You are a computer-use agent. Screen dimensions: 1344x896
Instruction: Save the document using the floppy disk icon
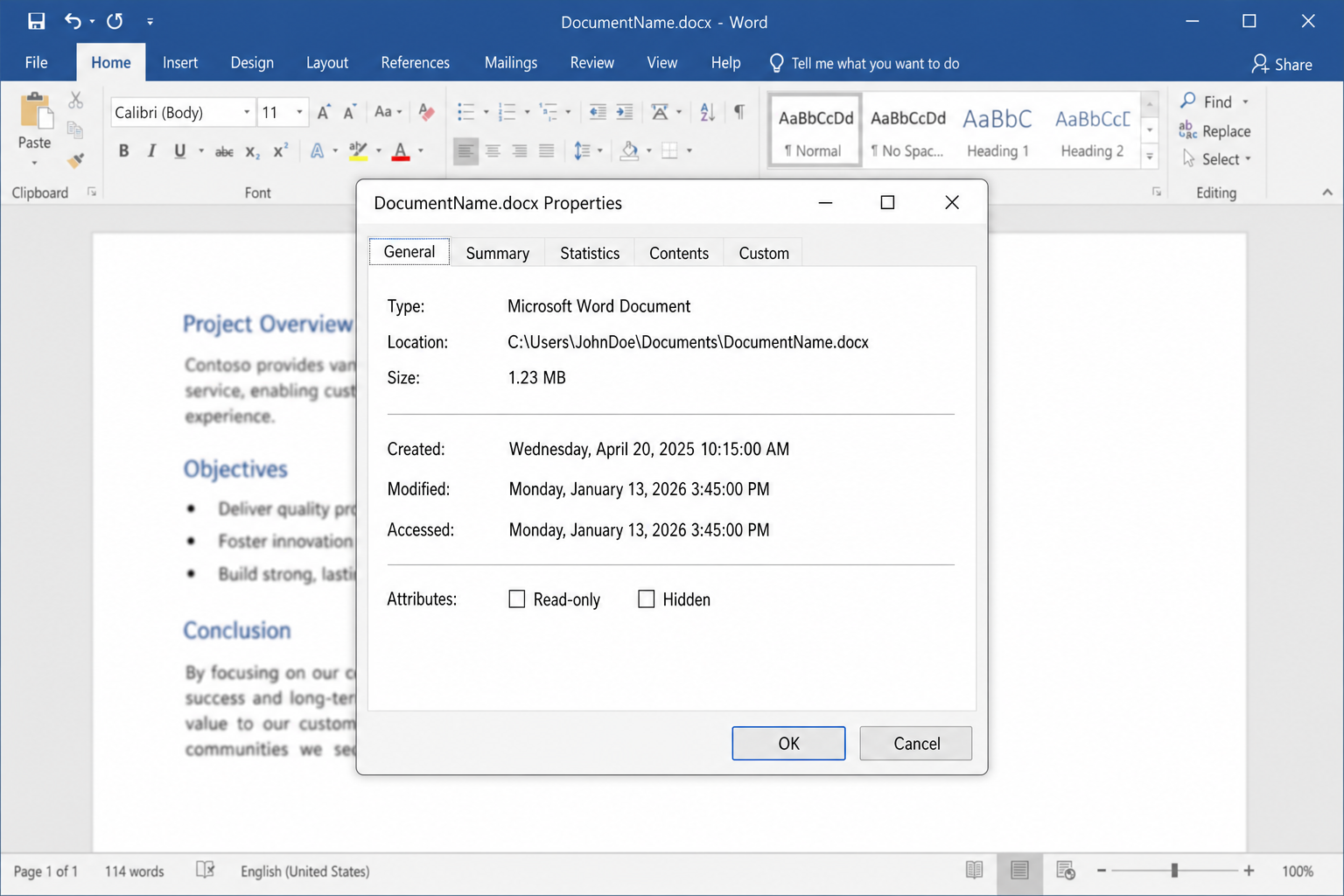coord(36,21)
